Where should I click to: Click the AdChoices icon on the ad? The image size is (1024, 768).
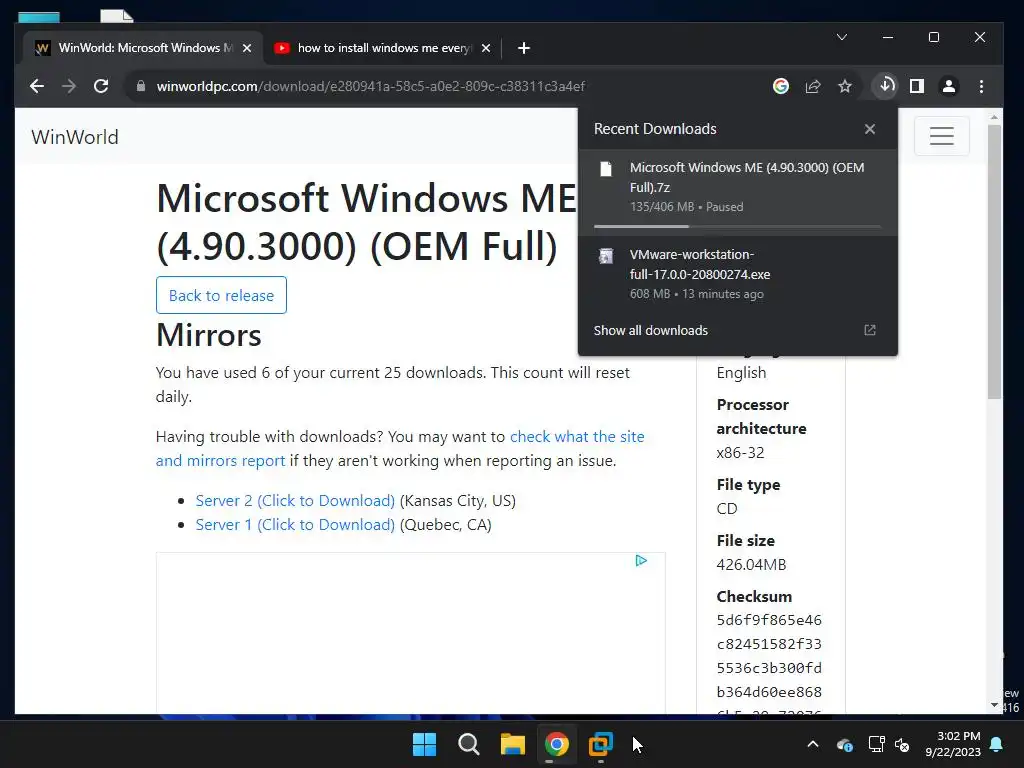[x=641, y=560]
